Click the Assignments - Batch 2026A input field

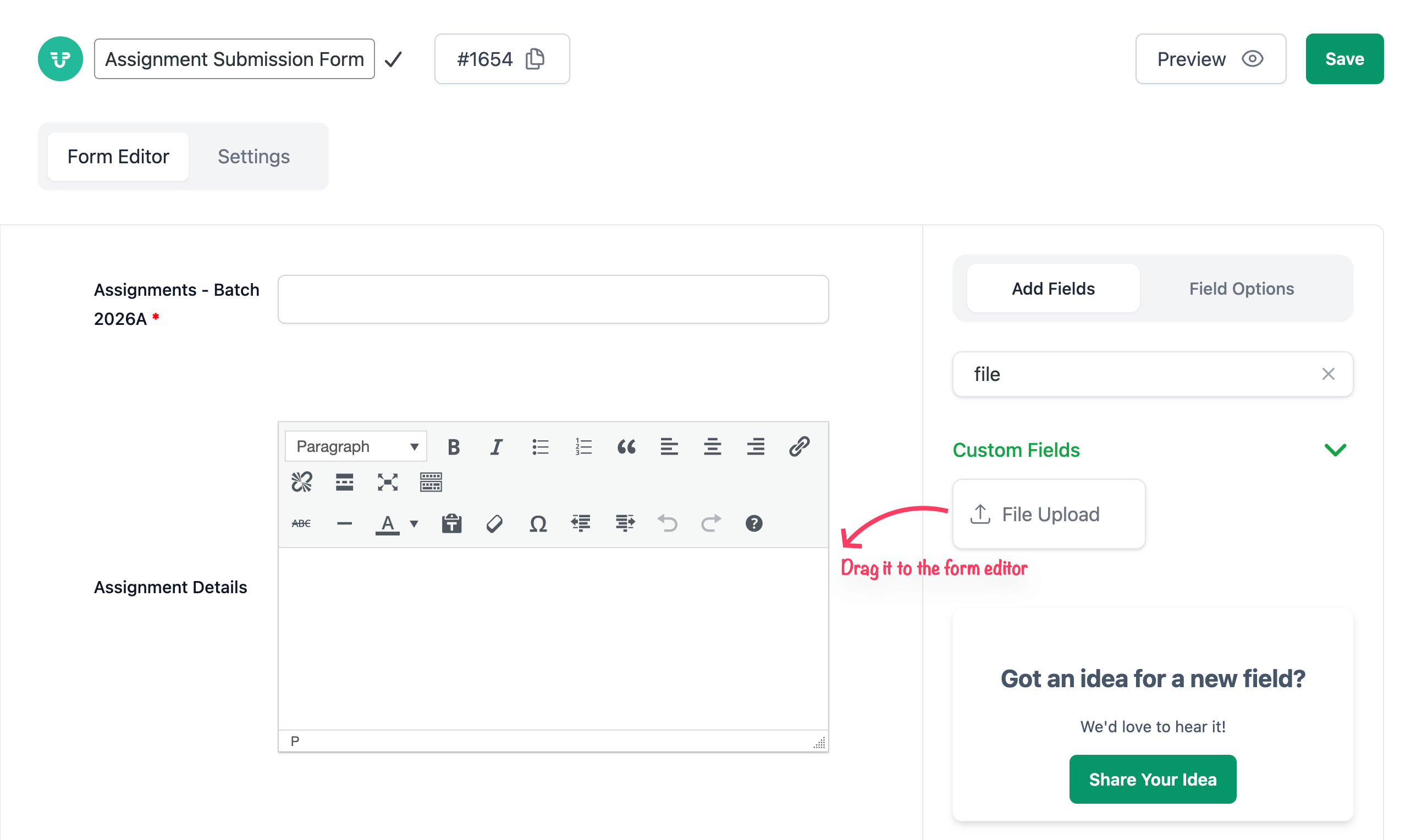(x=553, y=299)
